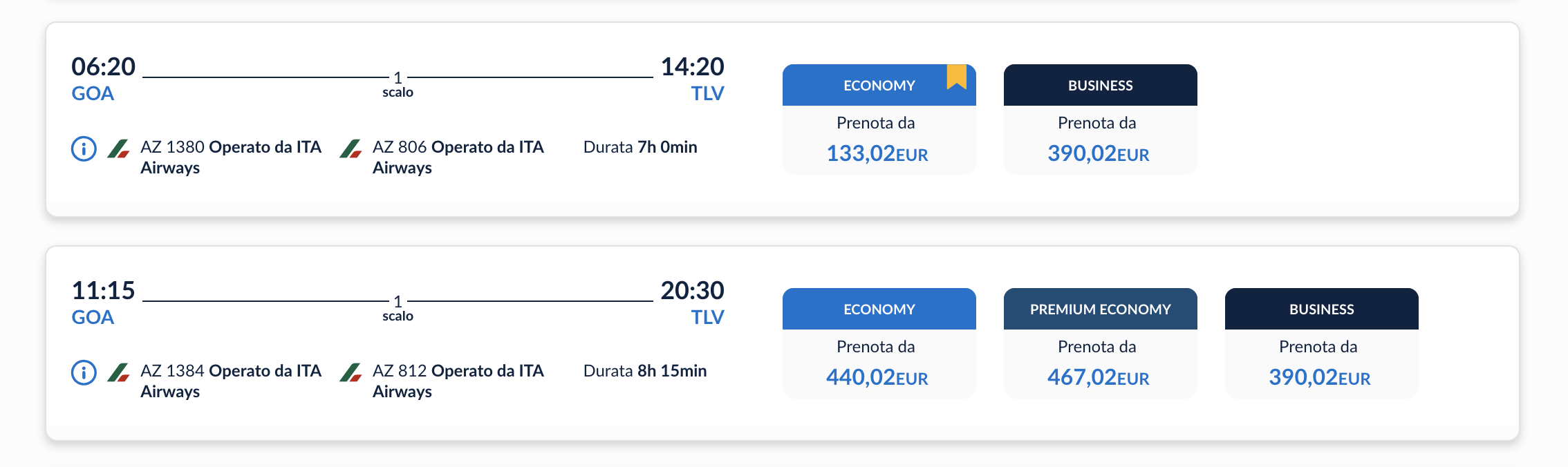
Task: Click ITA Airways logo beside AZ 1380
Action: (x=119, y=149)
